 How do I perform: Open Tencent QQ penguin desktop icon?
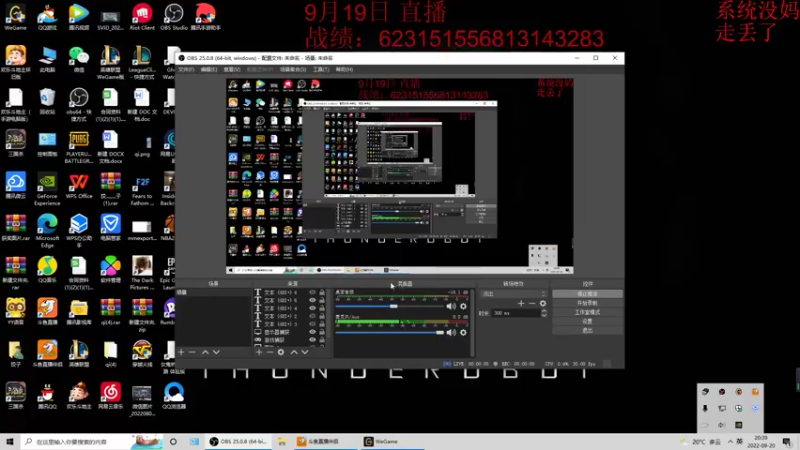47,396
